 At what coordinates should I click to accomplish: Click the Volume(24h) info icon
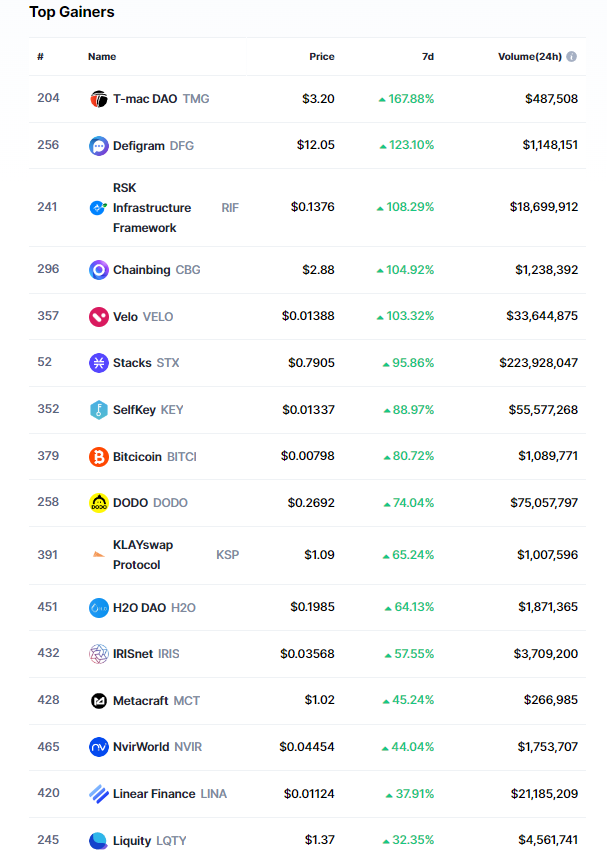click(572, 57)
